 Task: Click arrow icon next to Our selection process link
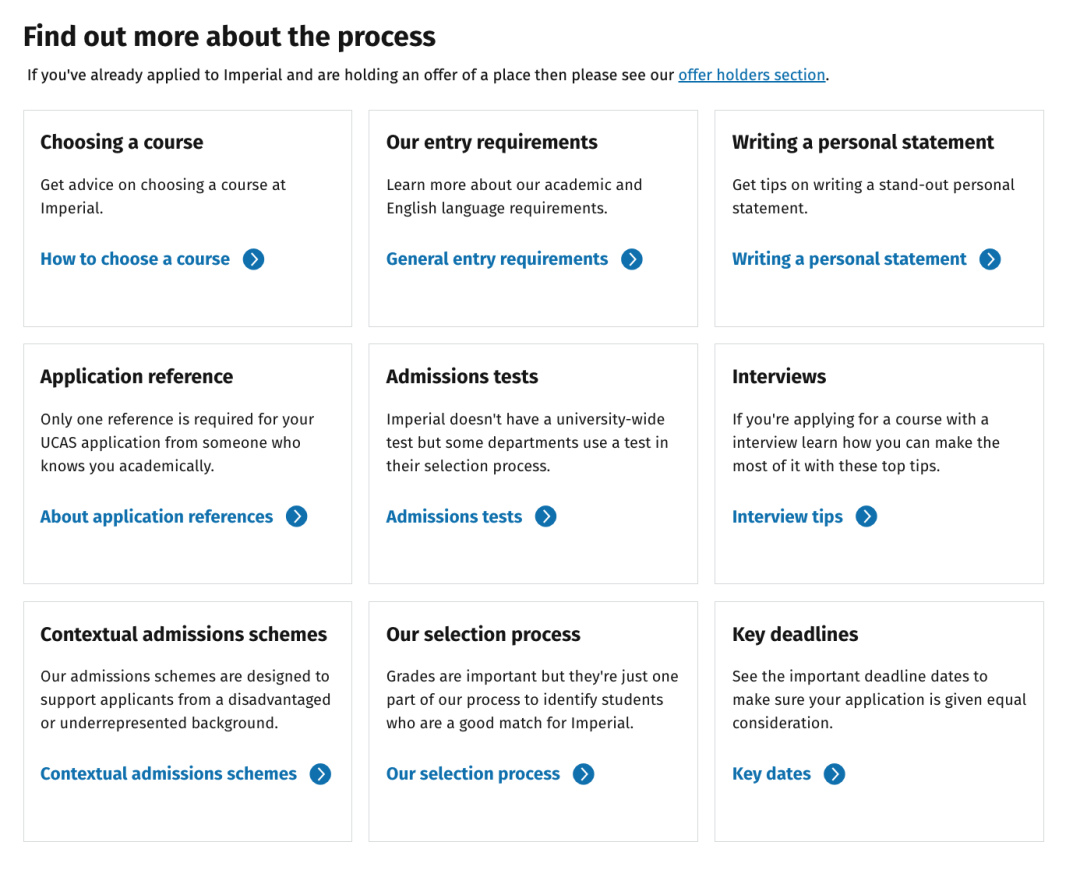click(583, 774)
